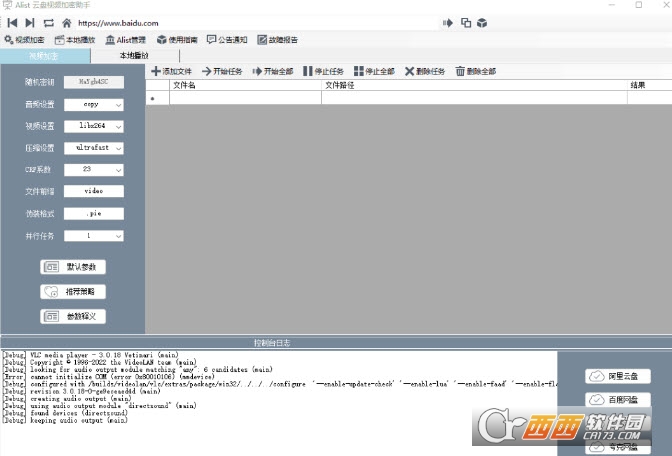Skip to next item with skip-forward icon
Image resolution: width=672 pixels, height=456 pixels.
pos(30,23)
